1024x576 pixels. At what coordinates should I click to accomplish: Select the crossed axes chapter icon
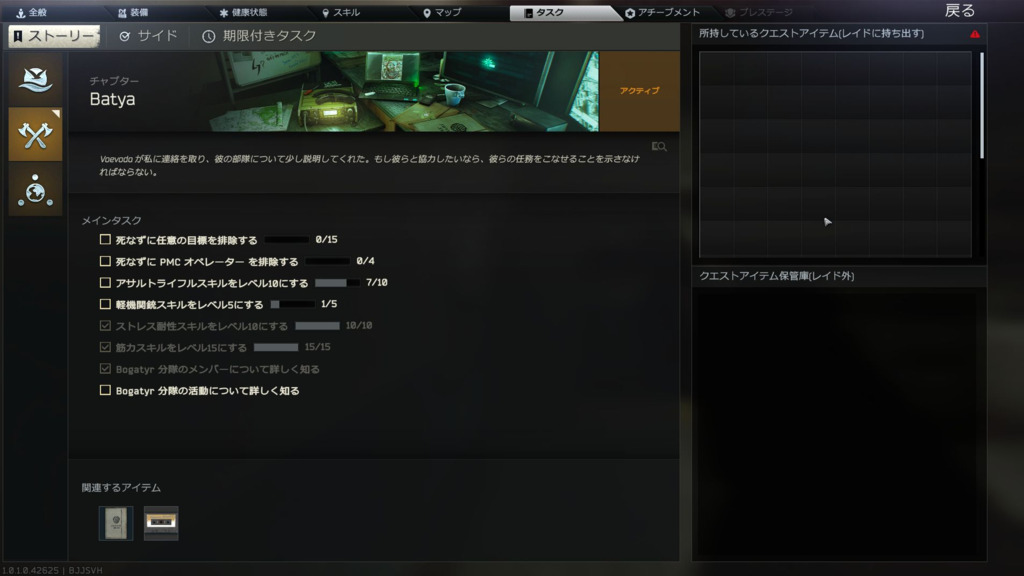[35, 134]
